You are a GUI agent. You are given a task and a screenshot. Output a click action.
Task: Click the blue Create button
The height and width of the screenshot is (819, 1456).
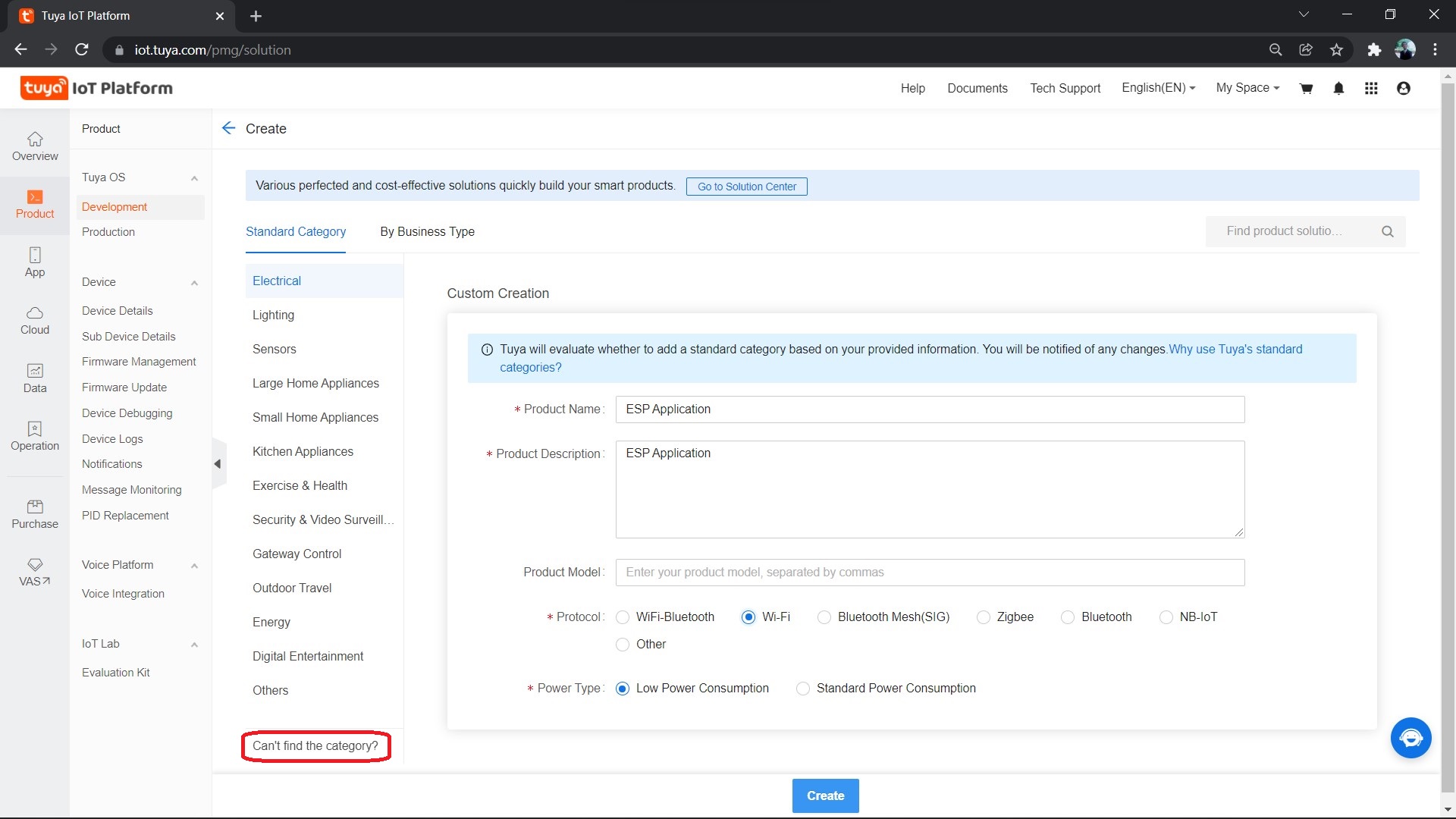point(825,795)
